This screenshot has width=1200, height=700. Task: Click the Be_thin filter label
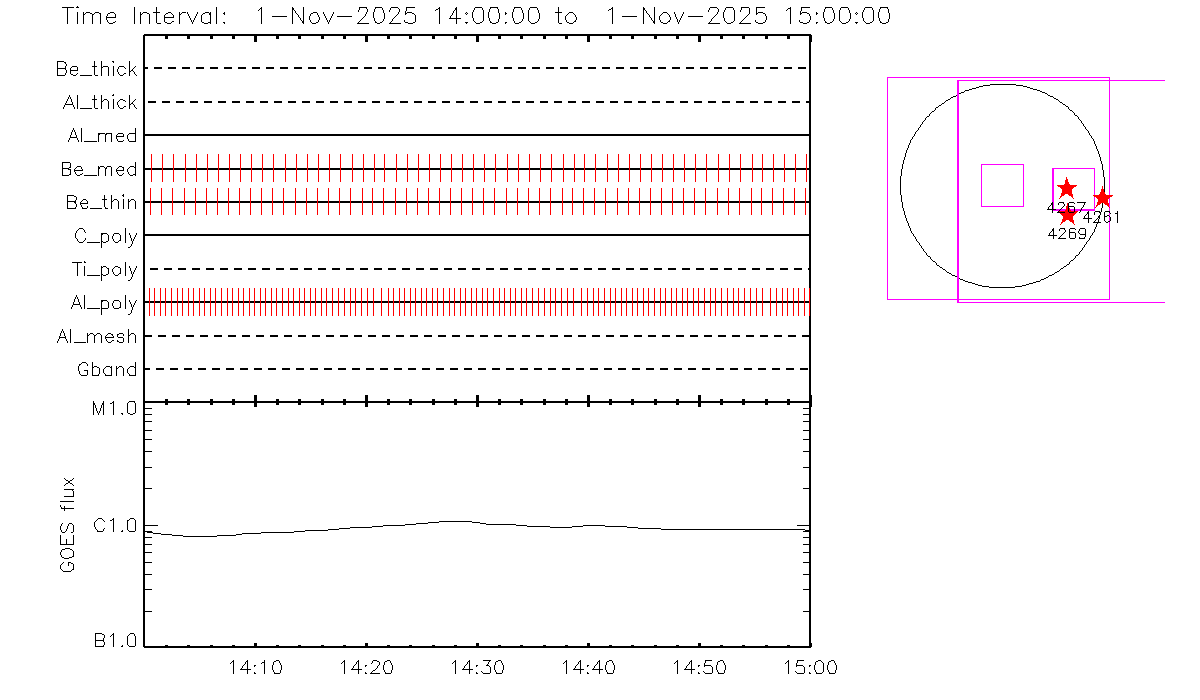coord(101,203)
